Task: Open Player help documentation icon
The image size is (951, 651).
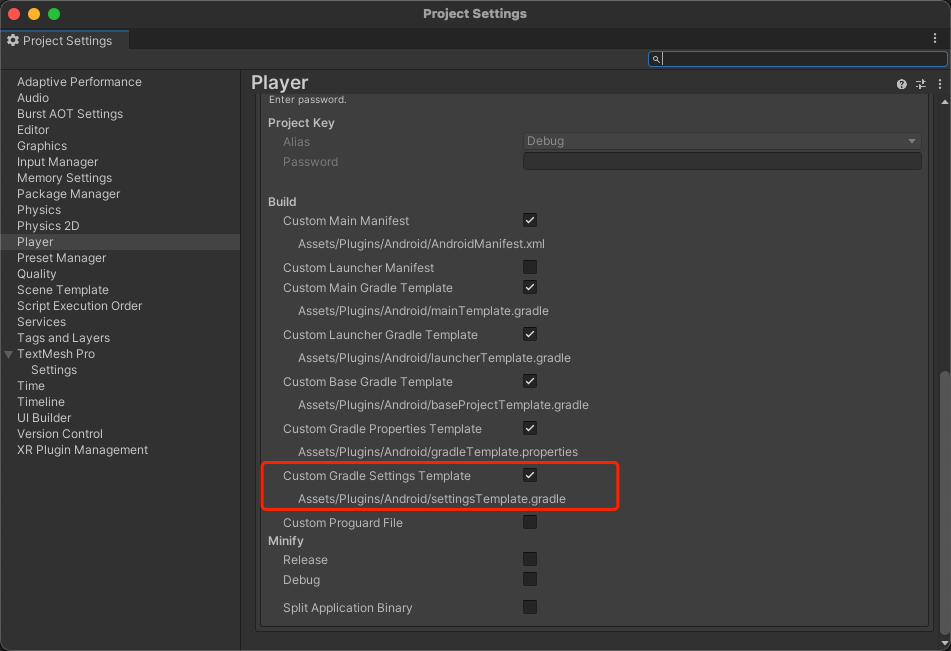Action: tap(901, 84)
